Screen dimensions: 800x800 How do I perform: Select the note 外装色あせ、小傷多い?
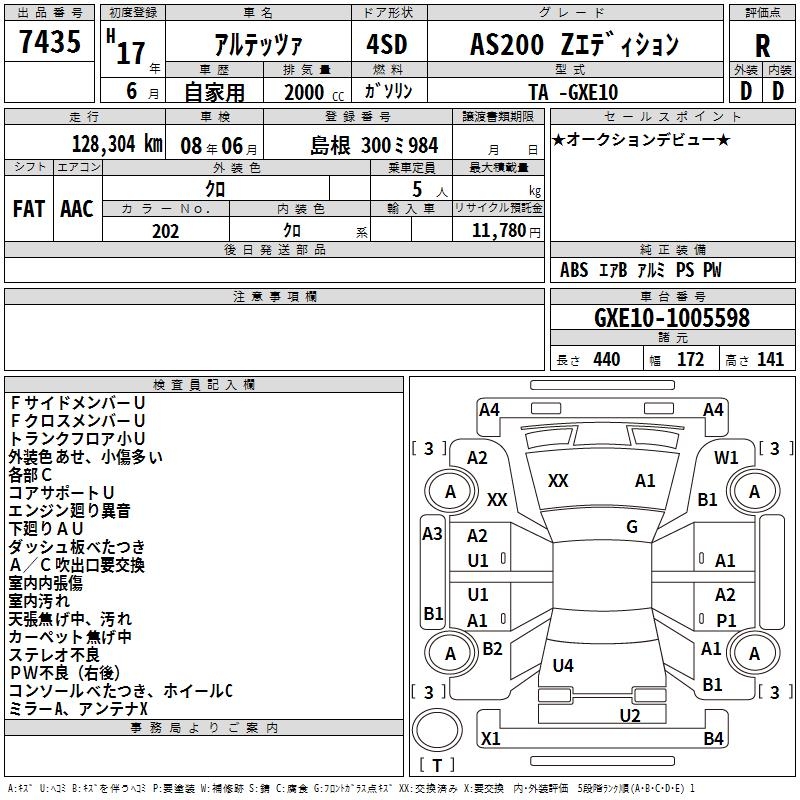pos(86,457)
